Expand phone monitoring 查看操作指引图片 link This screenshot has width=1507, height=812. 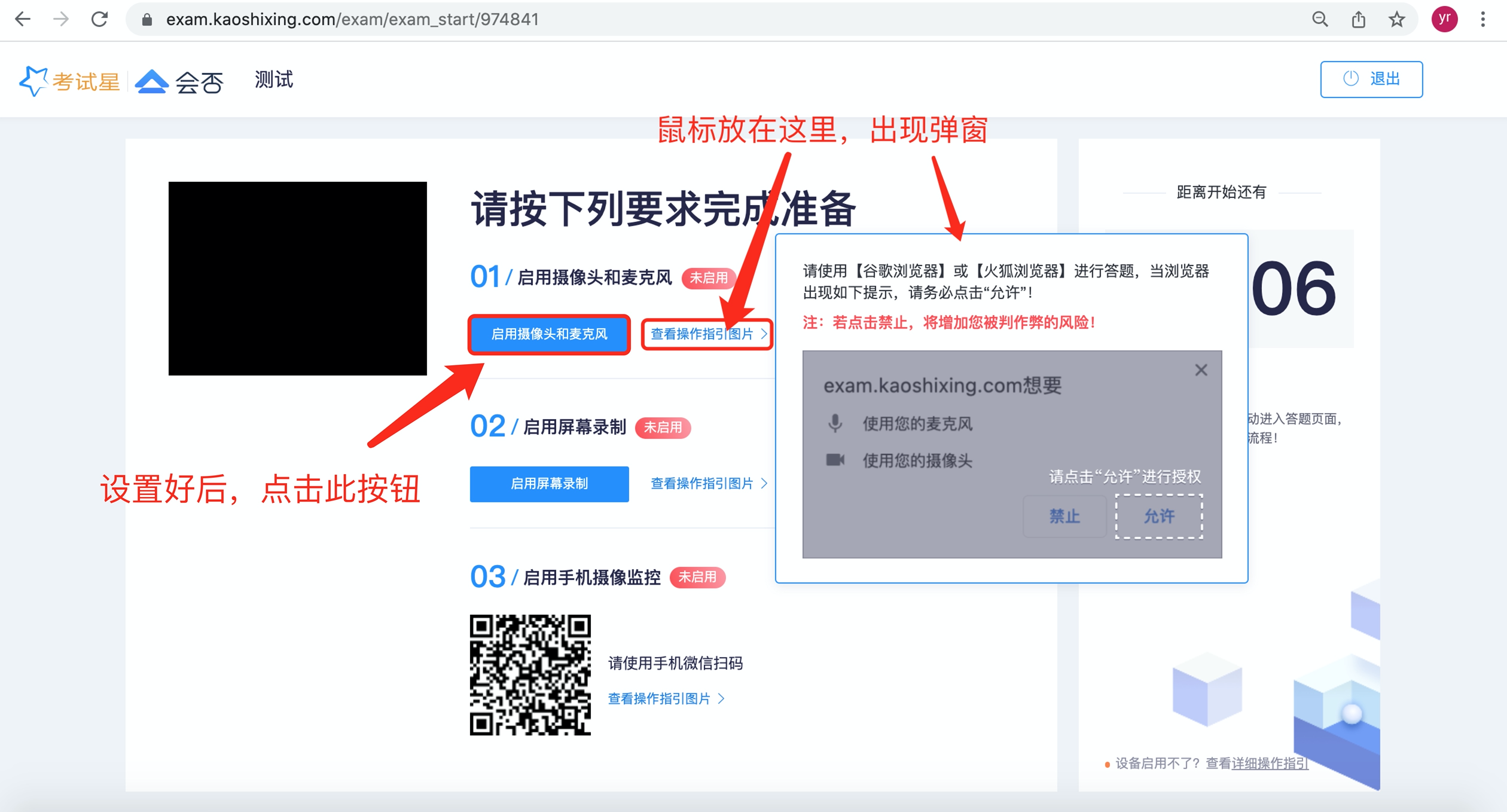click(x=666, y=698)
